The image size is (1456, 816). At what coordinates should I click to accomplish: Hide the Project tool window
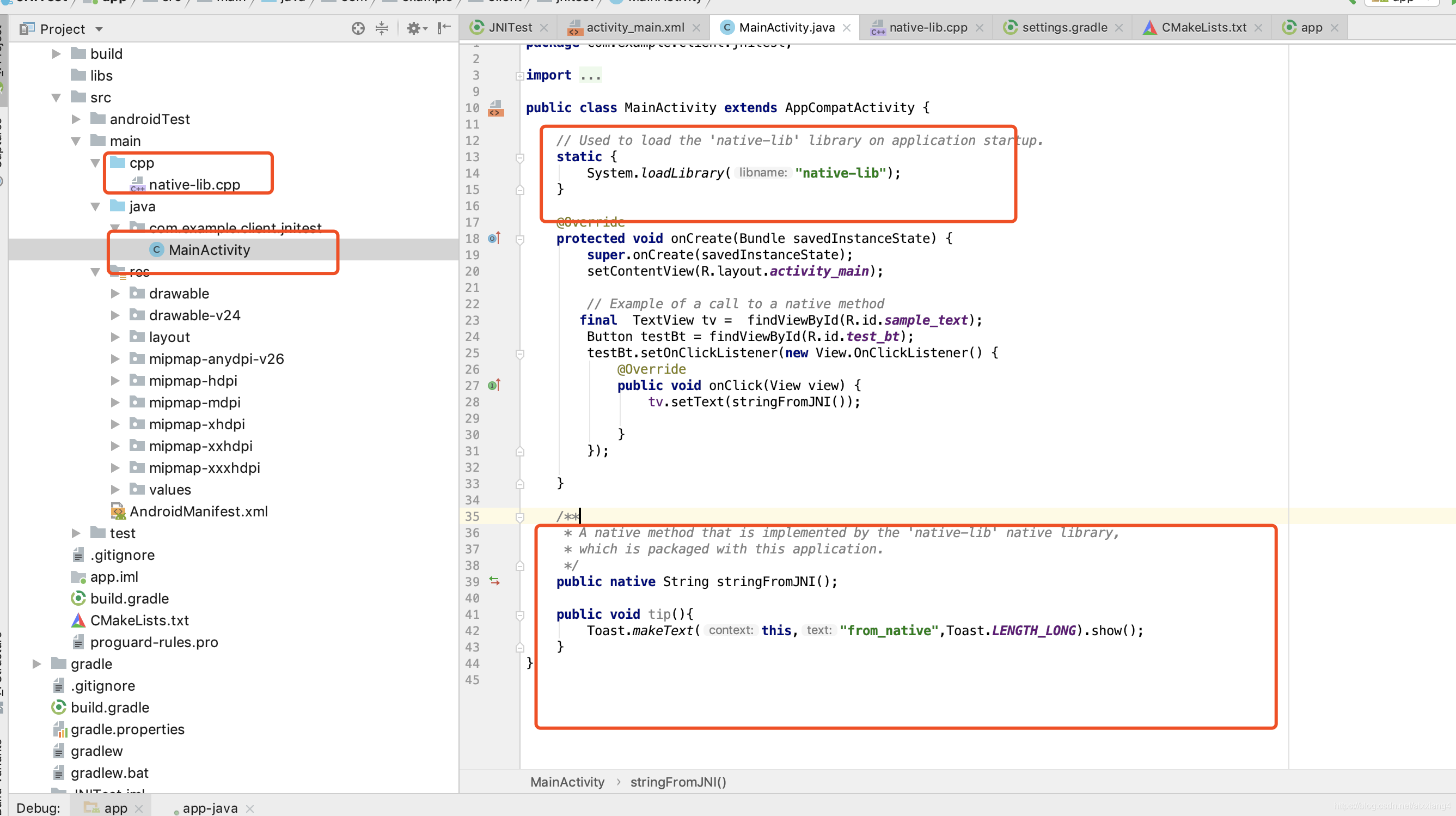[444, 28]
